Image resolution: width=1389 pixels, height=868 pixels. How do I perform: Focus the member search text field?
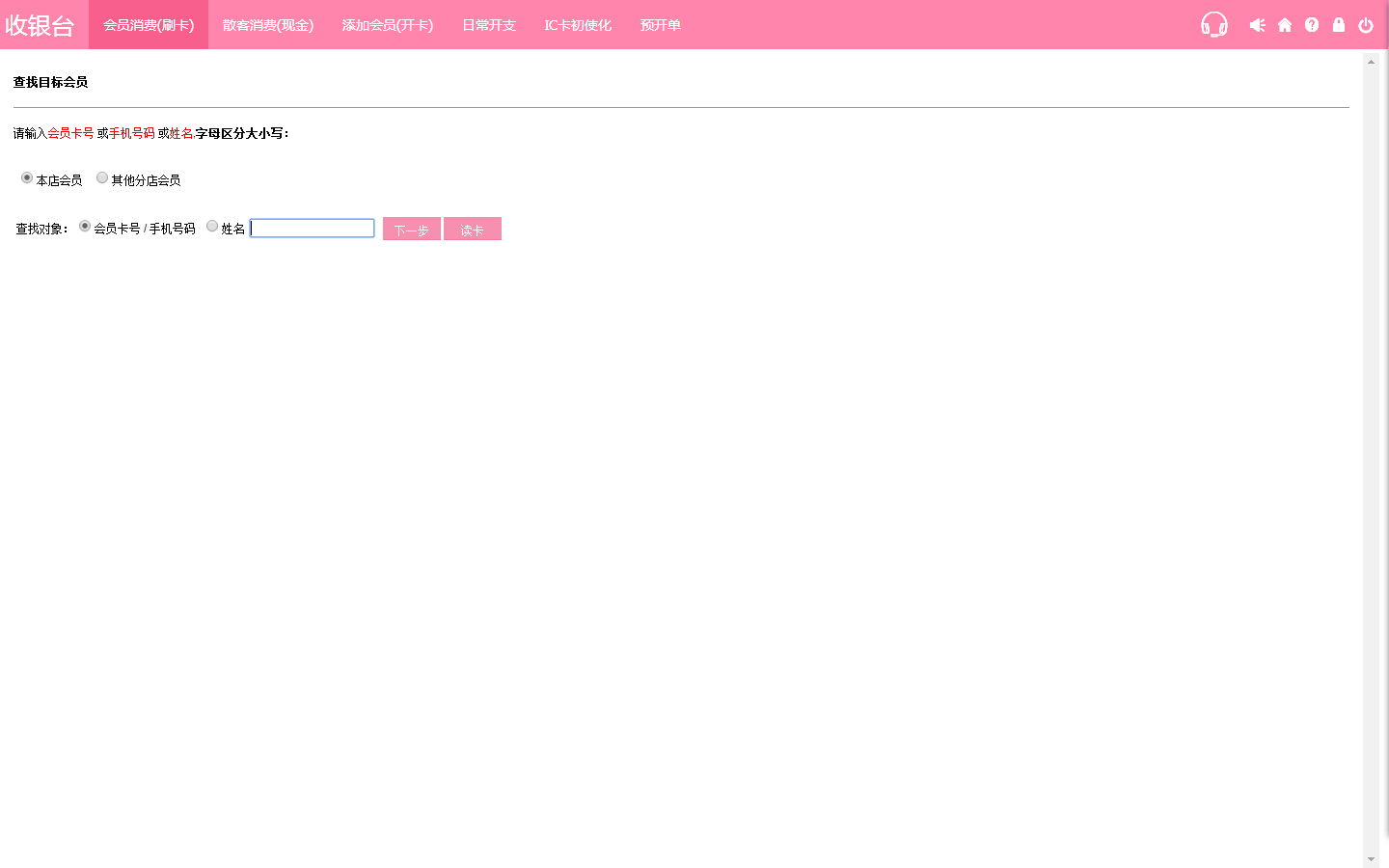[313, 229]
